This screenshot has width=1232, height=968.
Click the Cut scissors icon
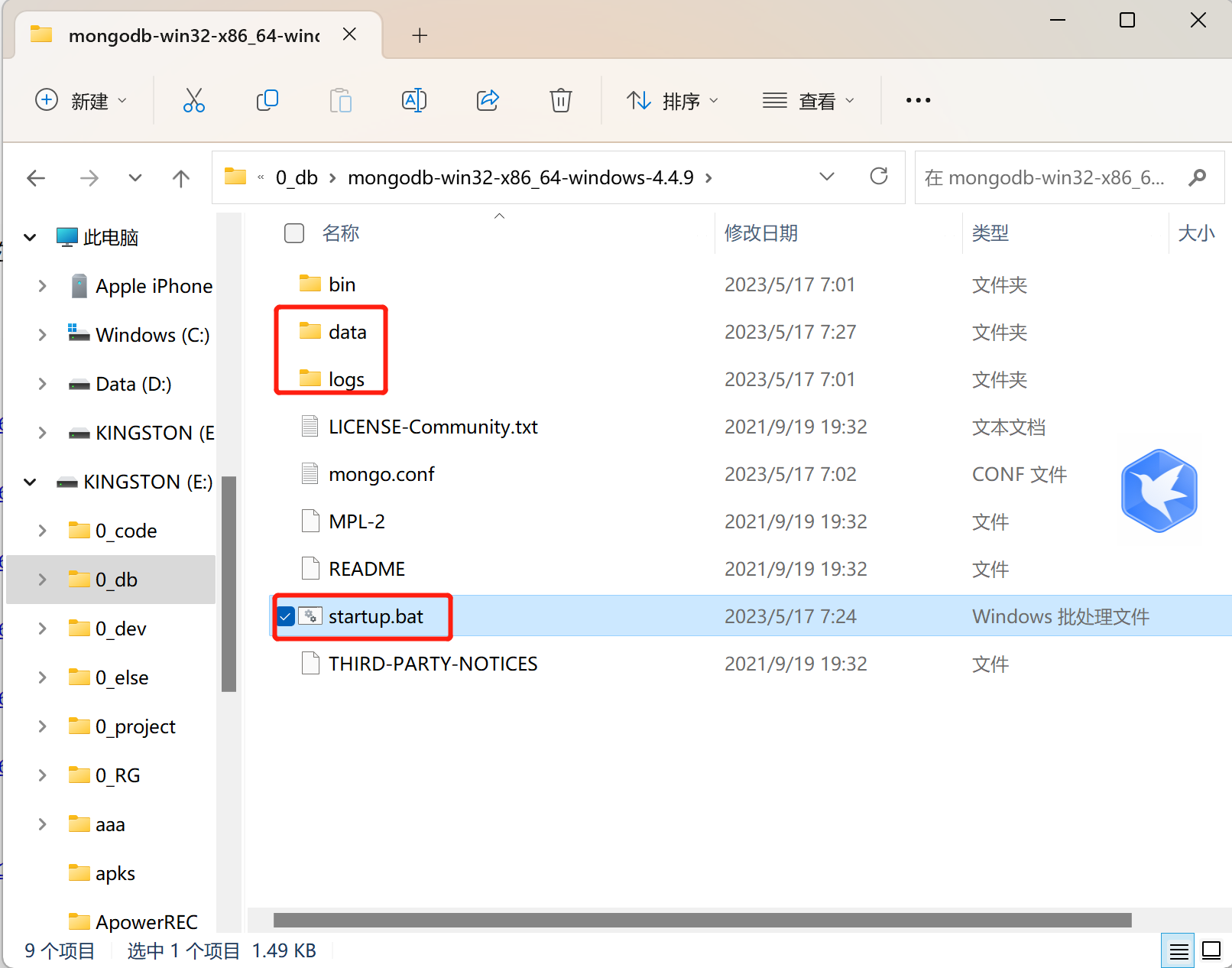click(194, 100)
